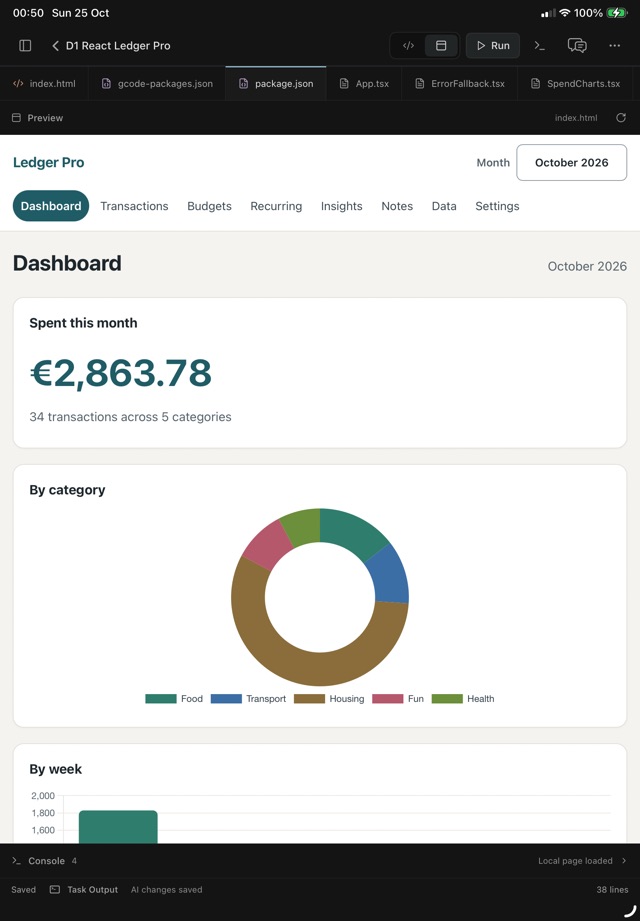The width and height of the screenshot is (640, 921).
Task: Reload the preview with refresh icon
Action: [x=621, y=118]
